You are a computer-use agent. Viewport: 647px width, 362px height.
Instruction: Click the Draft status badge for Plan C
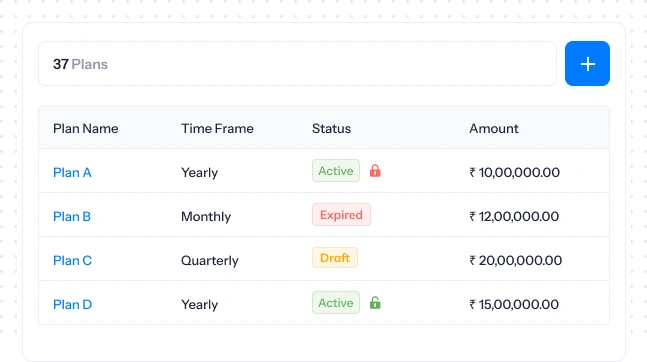[335, 258]
